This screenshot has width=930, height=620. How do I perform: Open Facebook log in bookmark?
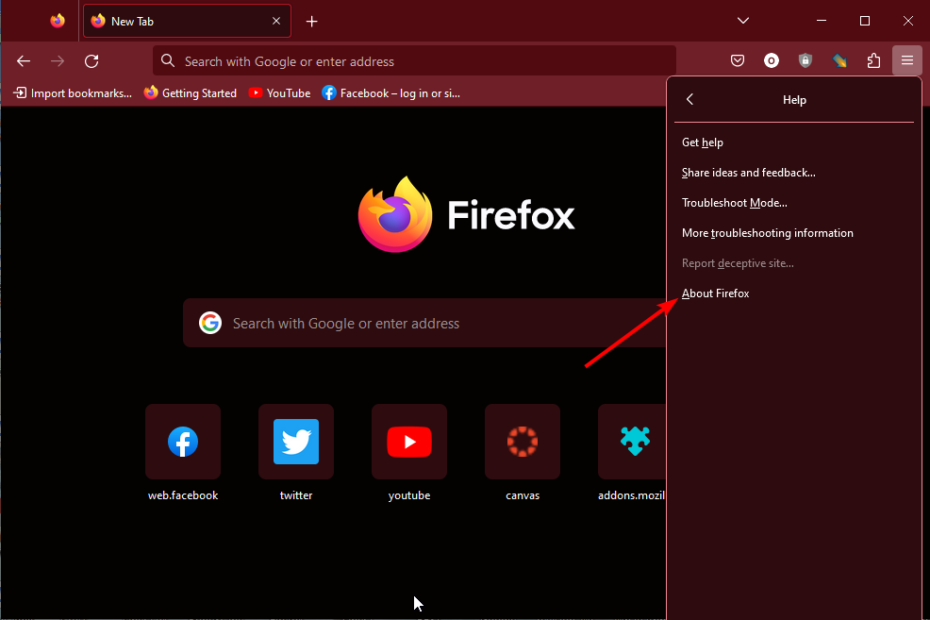click(391, 93)
